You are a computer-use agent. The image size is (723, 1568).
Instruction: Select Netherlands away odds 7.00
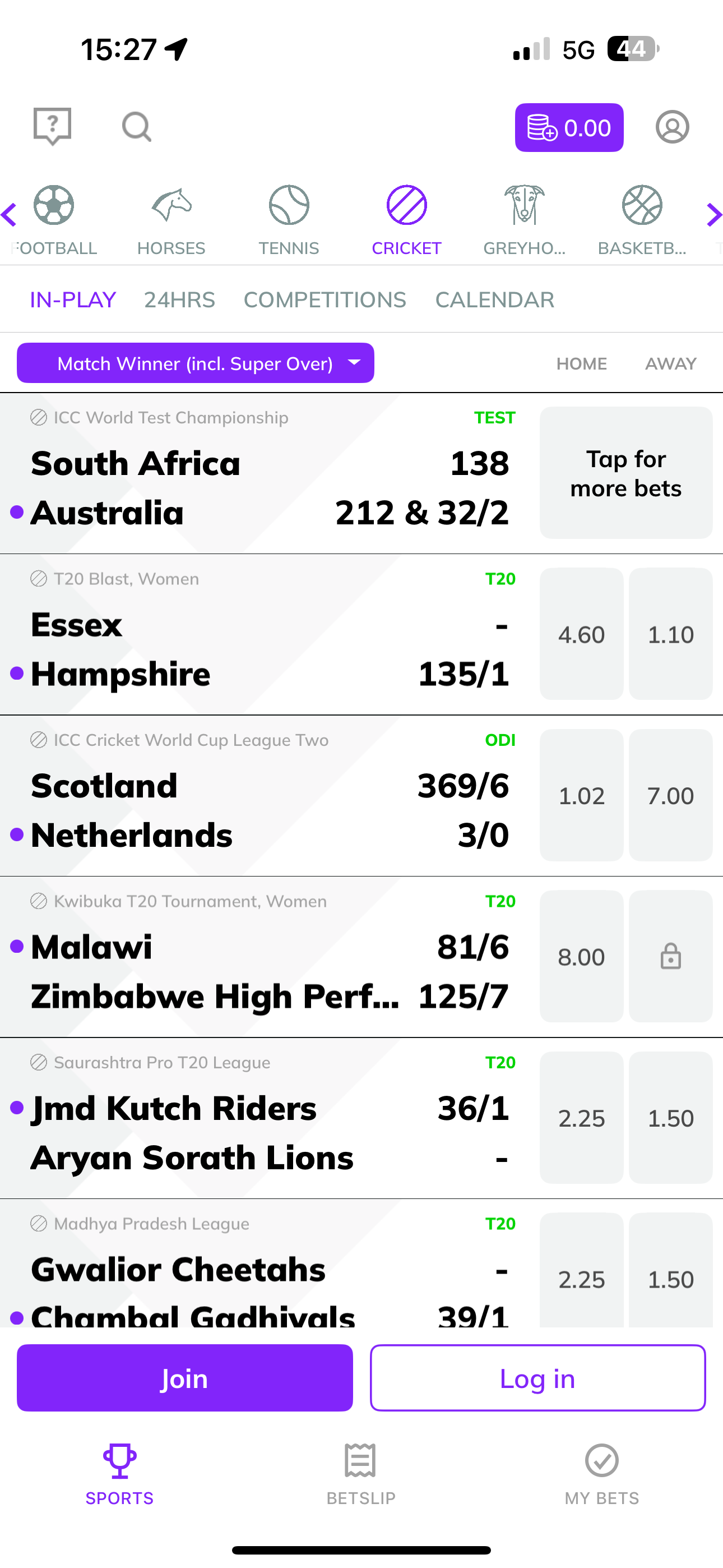pos(670,796)
